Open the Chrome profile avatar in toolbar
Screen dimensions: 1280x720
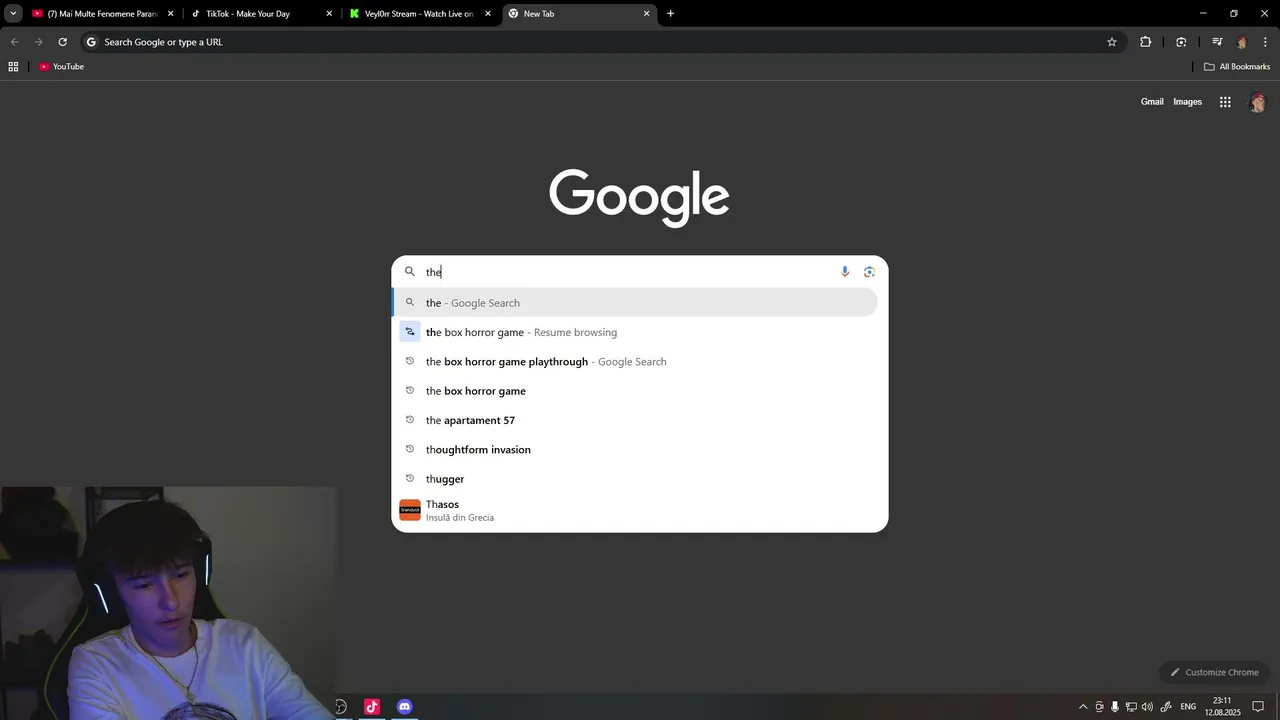point(1242,42)
